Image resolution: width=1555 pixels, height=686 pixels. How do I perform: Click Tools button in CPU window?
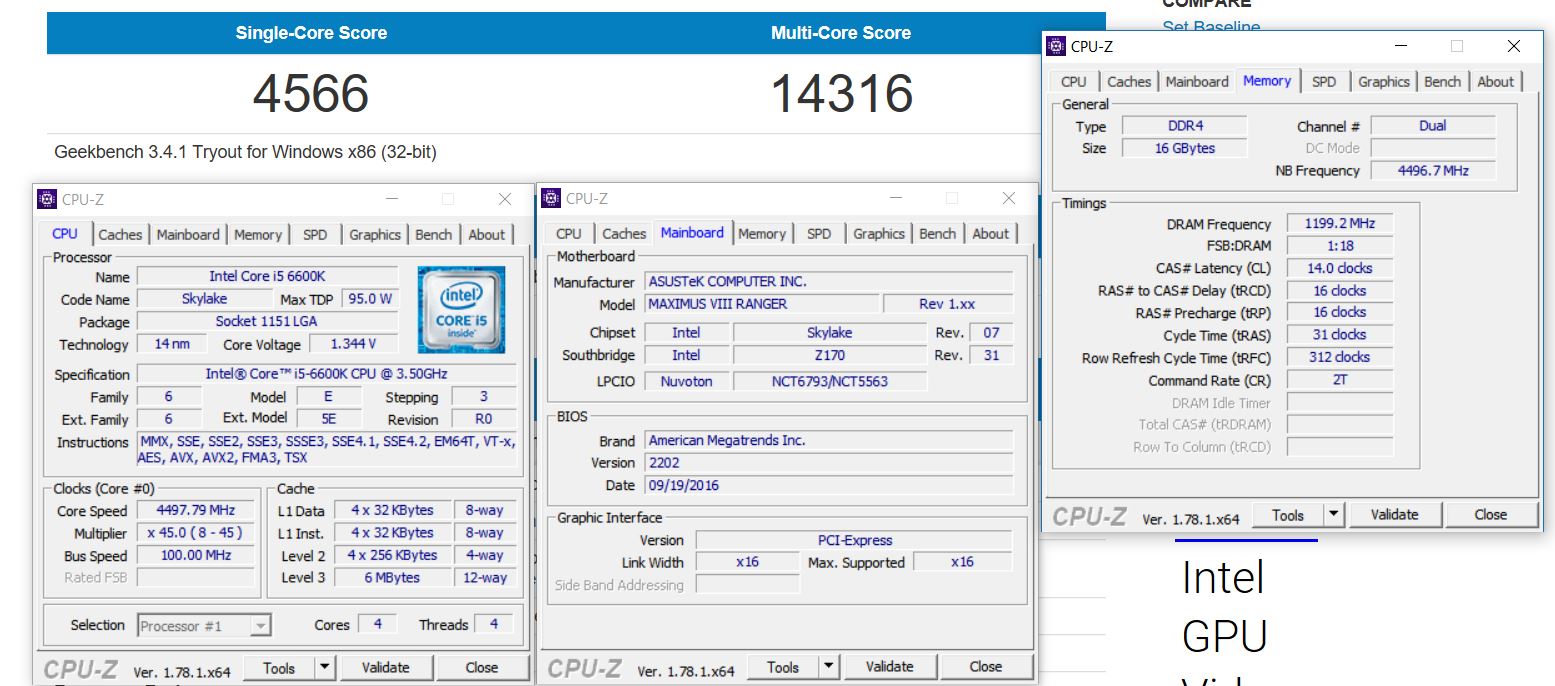coord(279,668)
